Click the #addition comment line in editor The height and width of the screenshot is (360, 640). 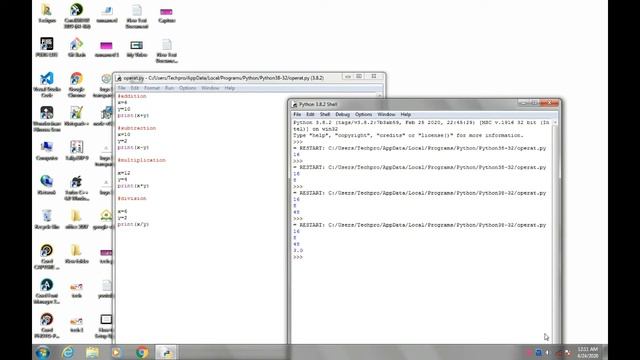[132, 96]
